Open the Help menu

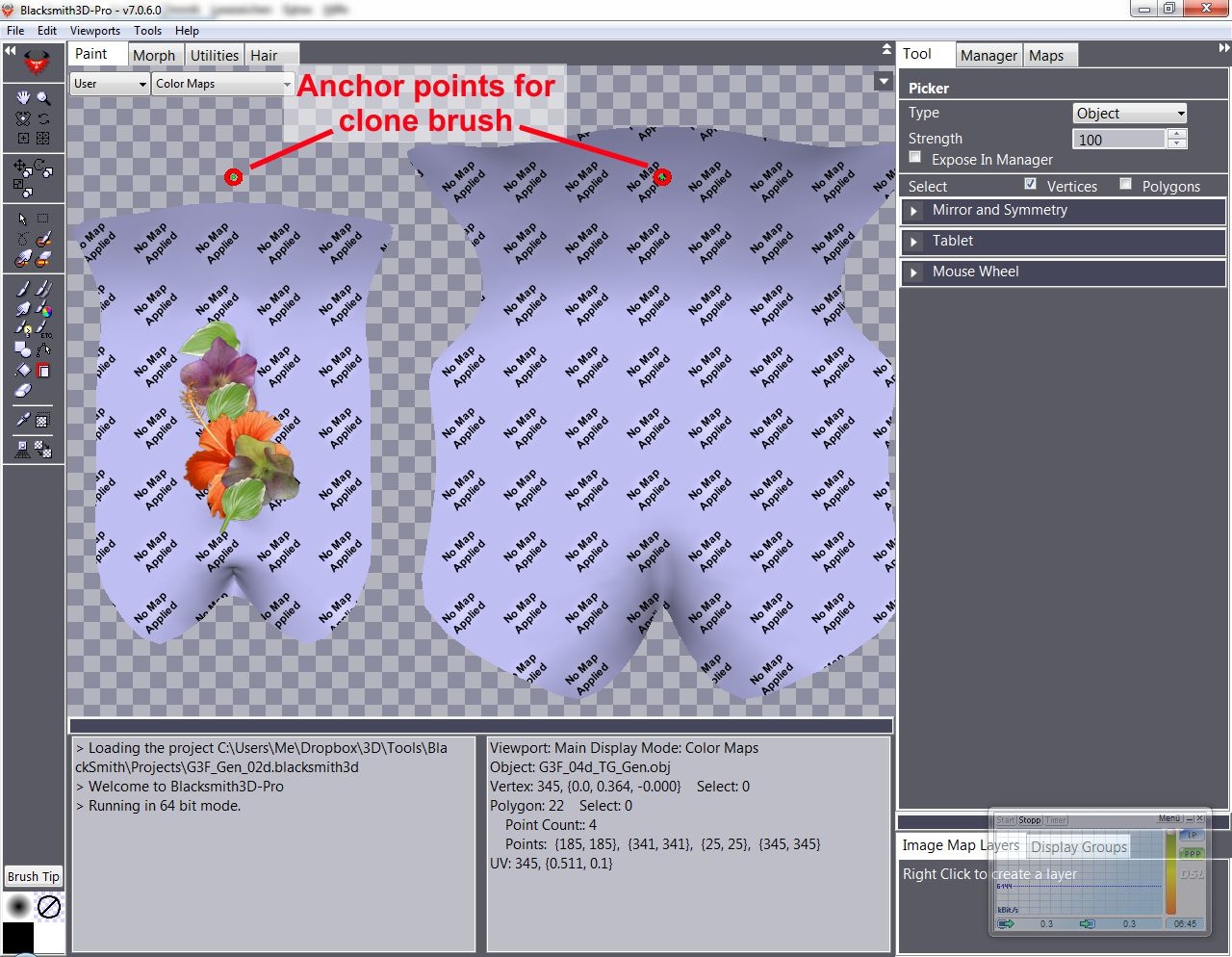pyautogui.click(x=187, y=31)
